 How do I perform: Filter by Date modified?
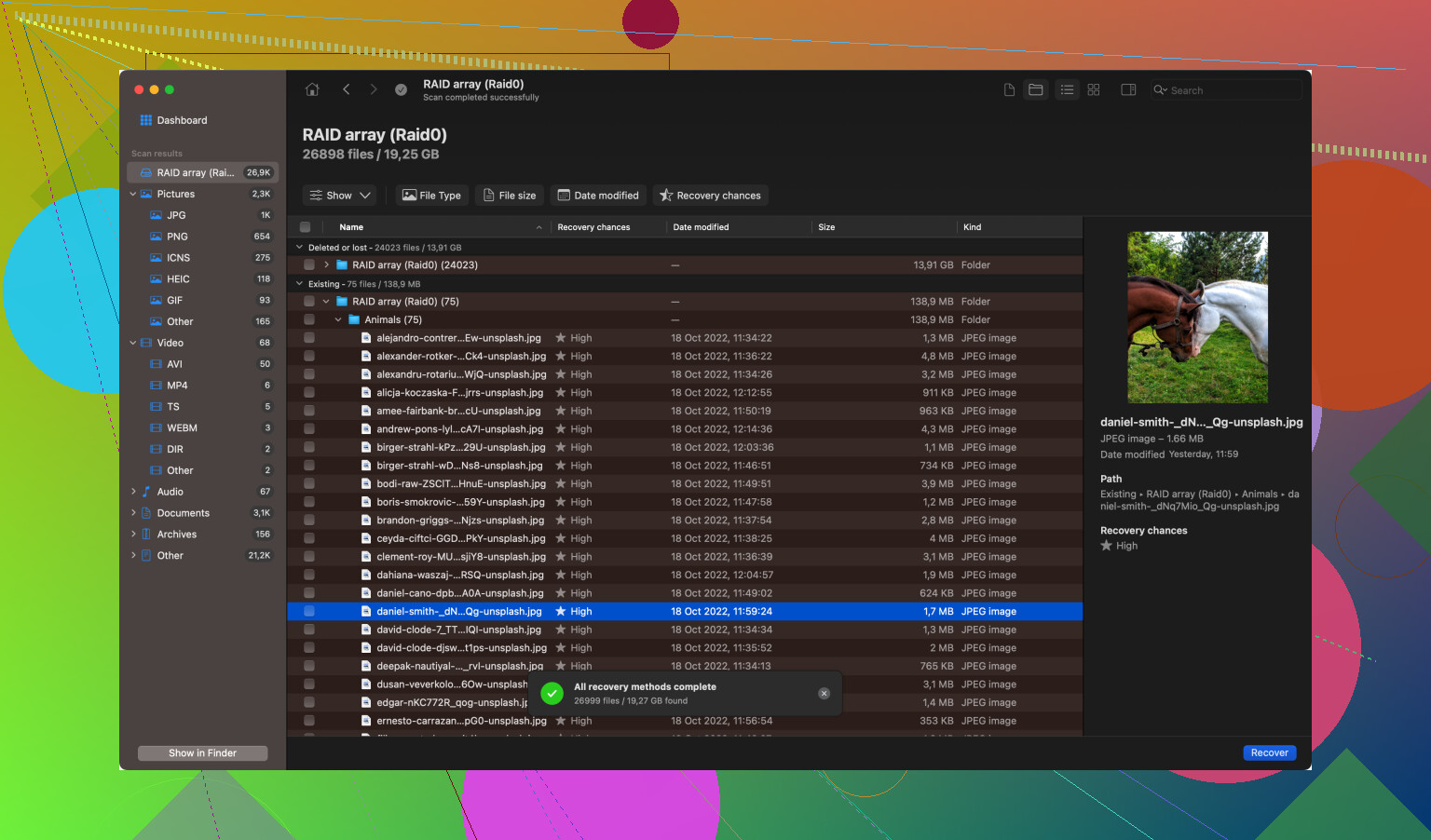click(598, 196)
